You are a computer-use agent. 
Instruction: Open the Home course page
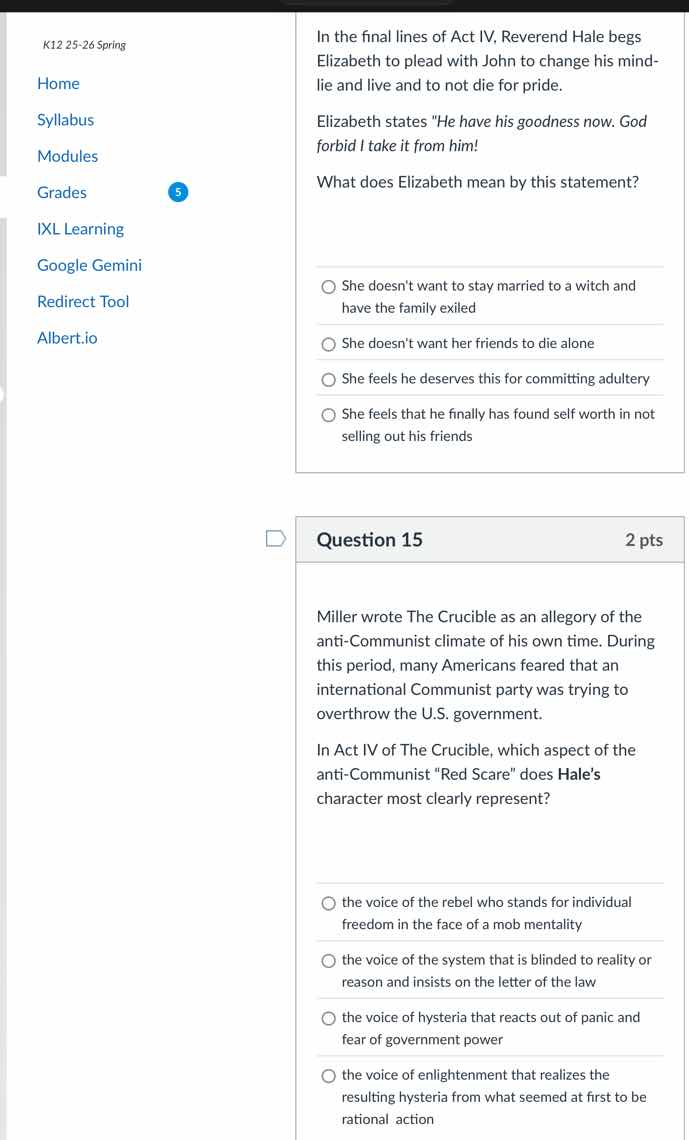pyautogui.click(x=58, y=84)
